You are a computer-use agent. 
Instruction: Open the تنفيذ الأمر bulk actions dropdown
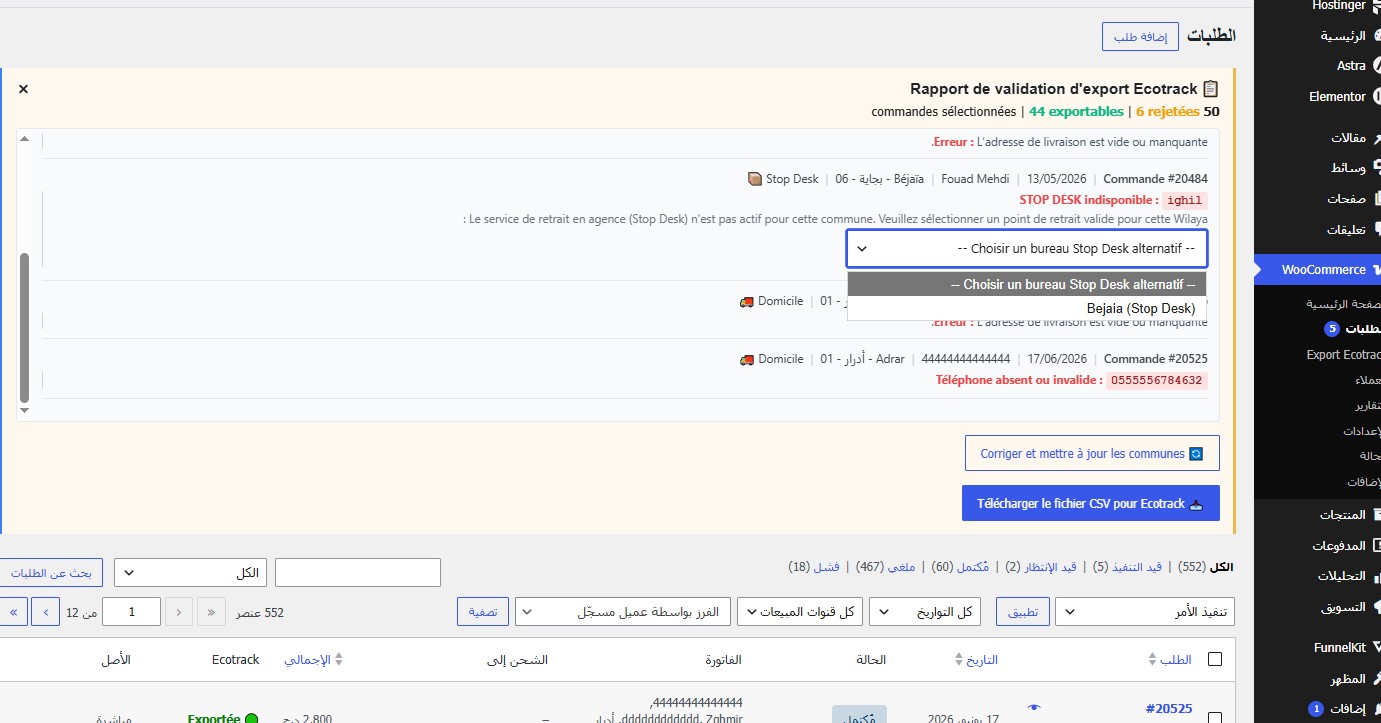(x=1145, y=612)
